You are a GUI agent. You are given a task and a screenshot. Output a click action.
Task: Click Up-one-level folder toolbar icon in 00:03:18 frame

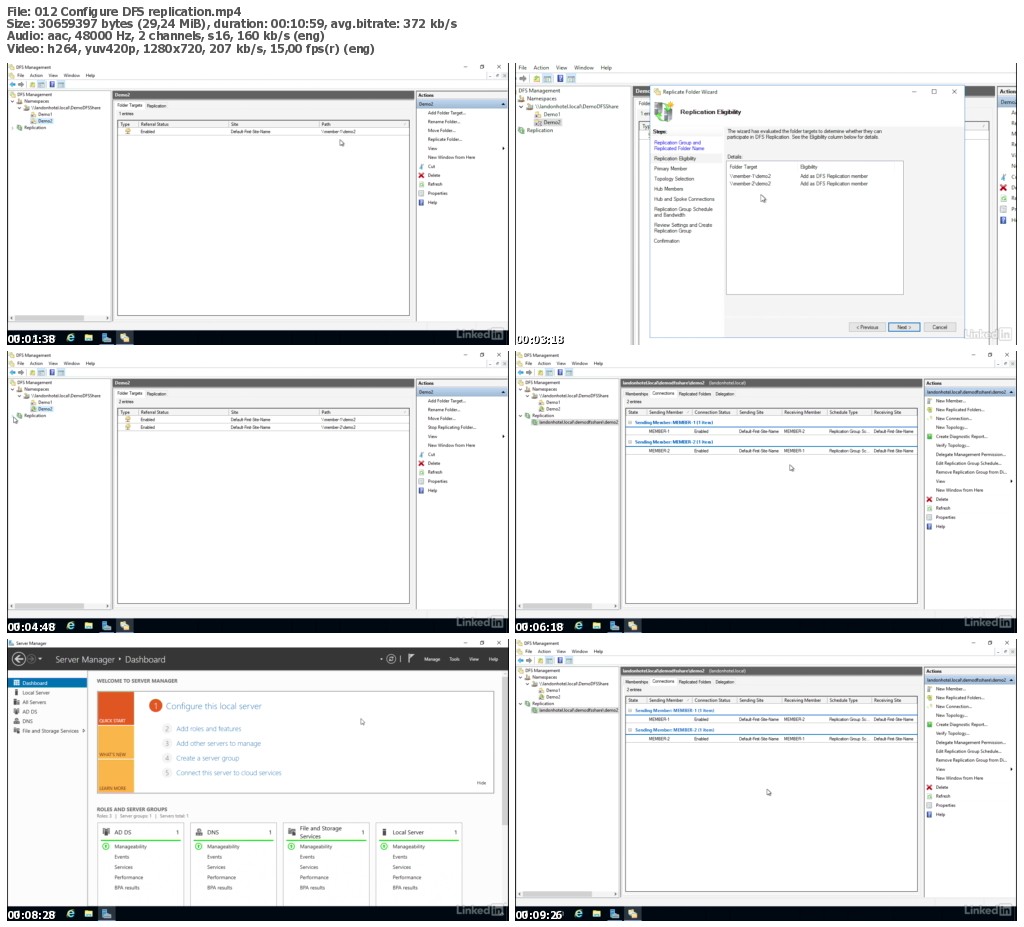[536, 78]
